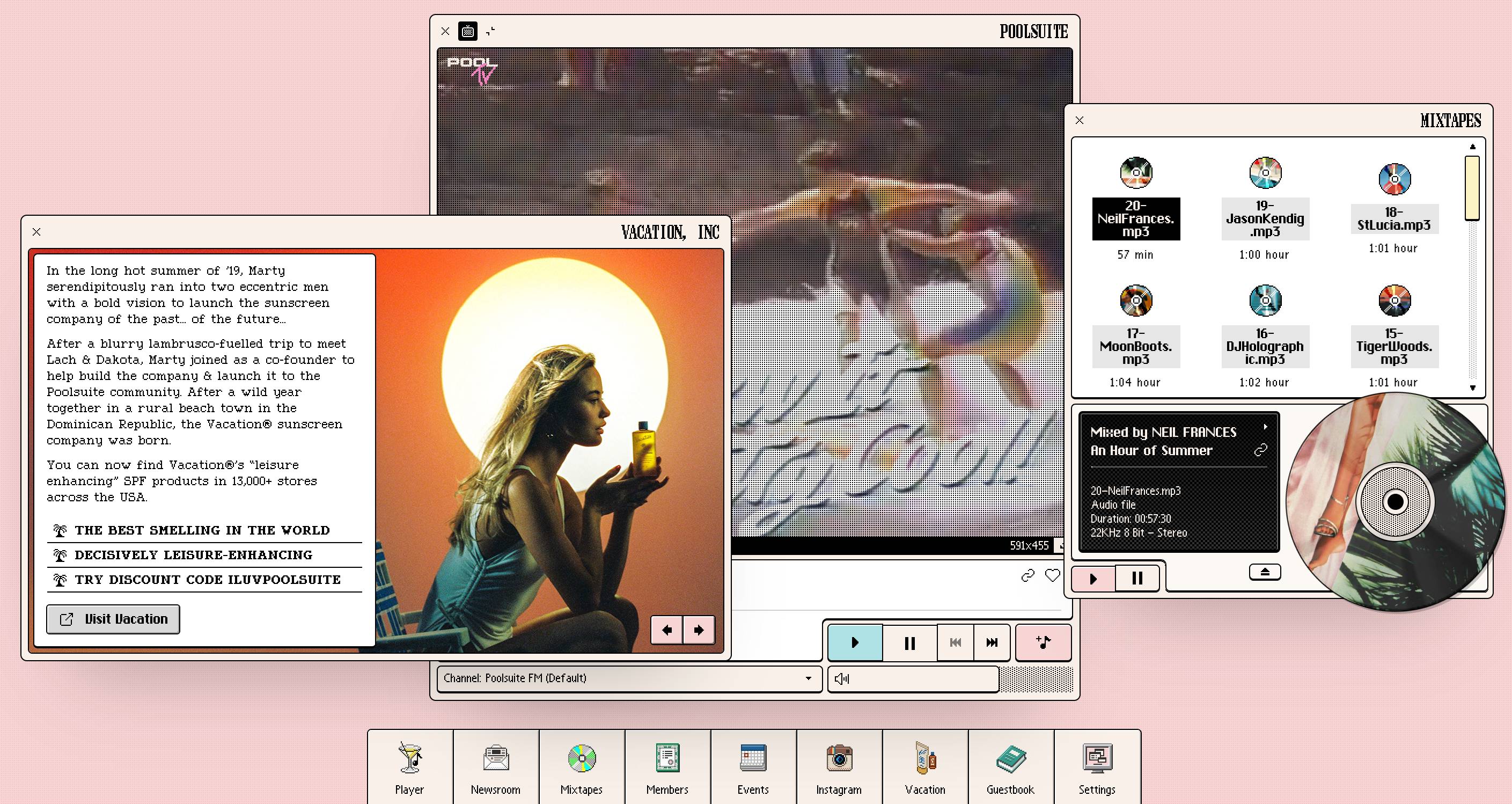Image resolution: width=1512 pixels, height=804 pixels.
Task: Go to previous slide in Vacation window
Action: pyautogui.click(x=667, y=630)
